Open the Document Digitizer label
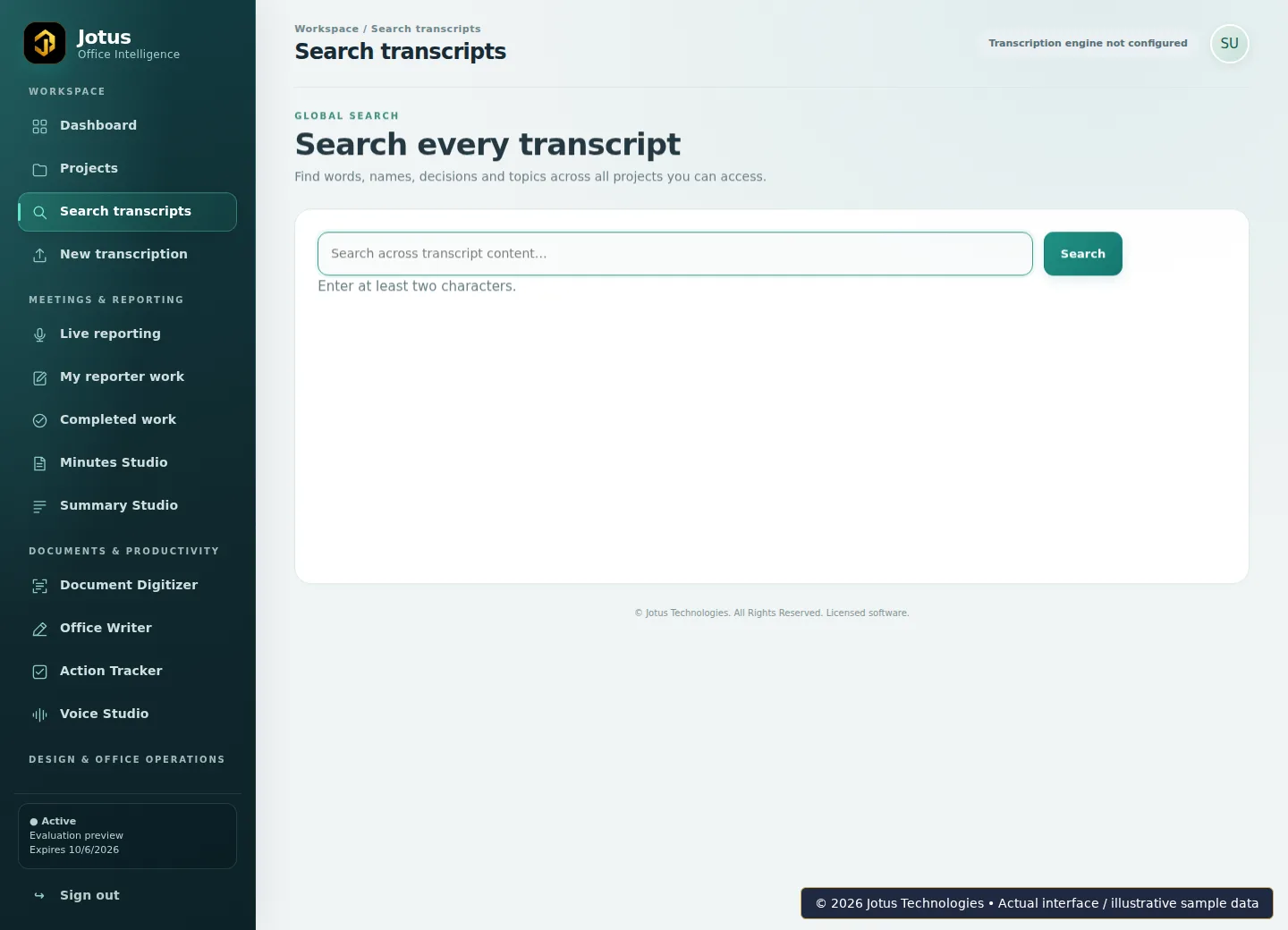 pyautogui.click(x=129, y=585)
